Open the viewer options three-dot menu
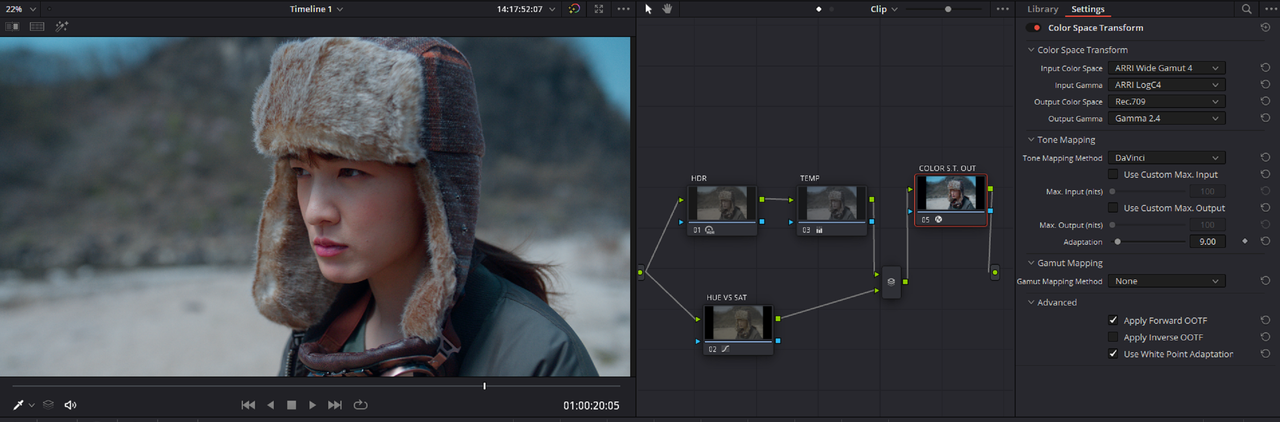Screen dimensions: 1280x422 pos(624,9)
